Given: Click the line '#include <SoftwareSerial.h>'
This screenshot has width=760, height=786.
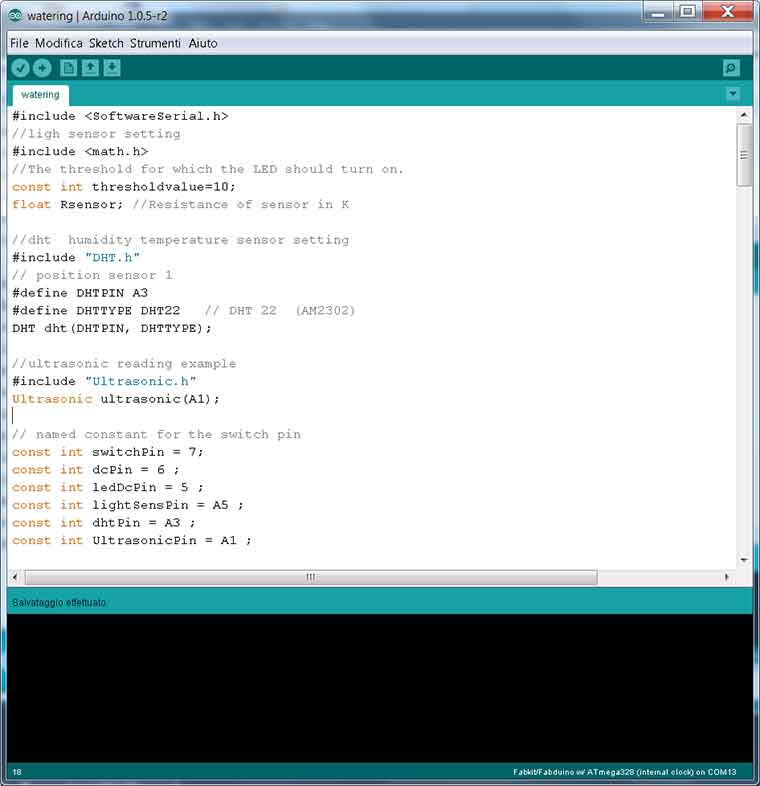Looking at the screenshot, I should (120, 116).
